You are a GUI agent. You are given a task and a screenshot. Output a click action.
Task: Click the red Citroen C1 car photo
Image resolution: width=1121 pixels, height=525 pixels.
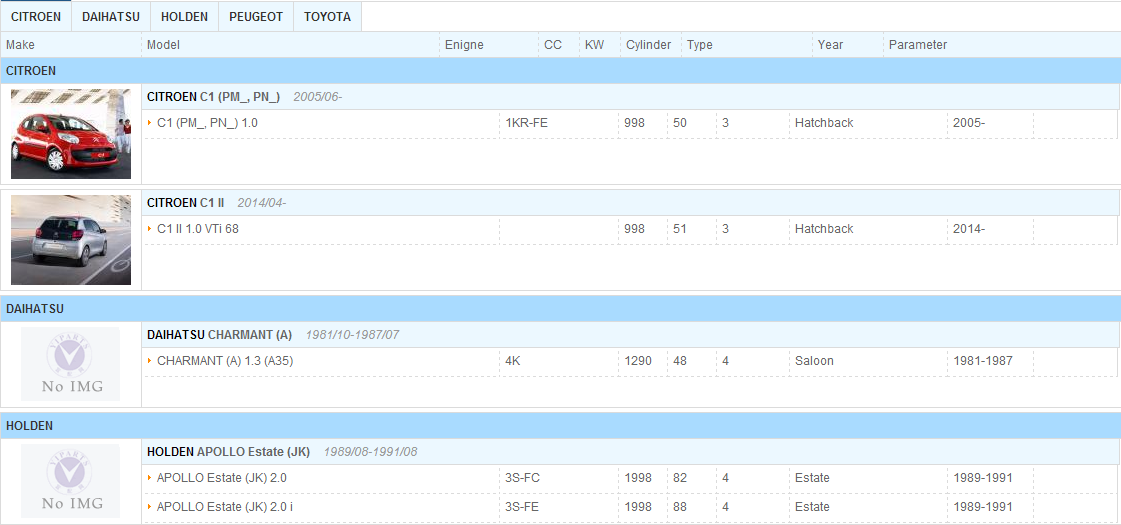[71, 134]
